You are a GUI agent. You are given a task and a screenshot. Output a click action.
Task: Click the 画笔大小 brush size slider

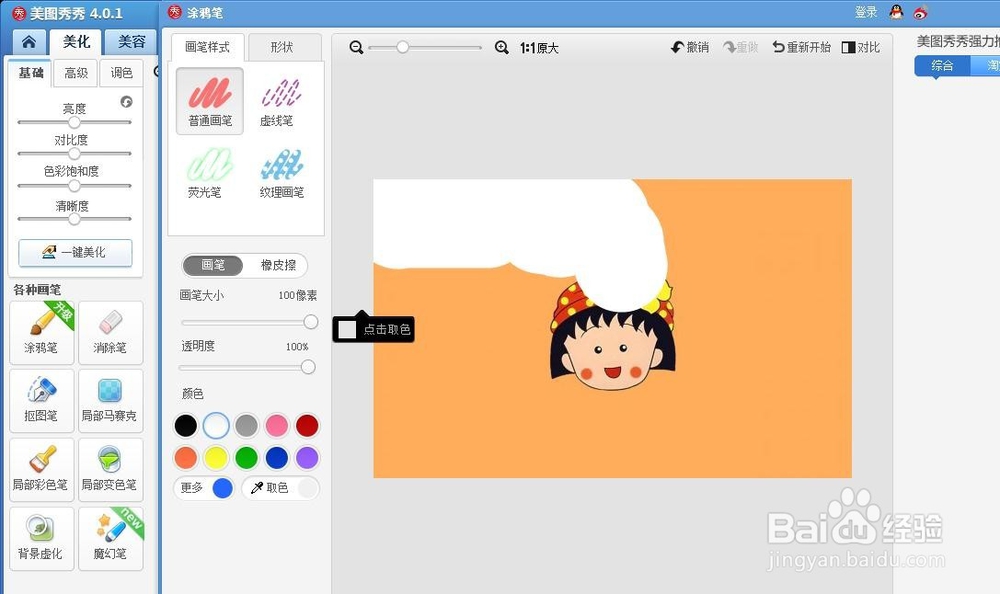click(249, 322)
